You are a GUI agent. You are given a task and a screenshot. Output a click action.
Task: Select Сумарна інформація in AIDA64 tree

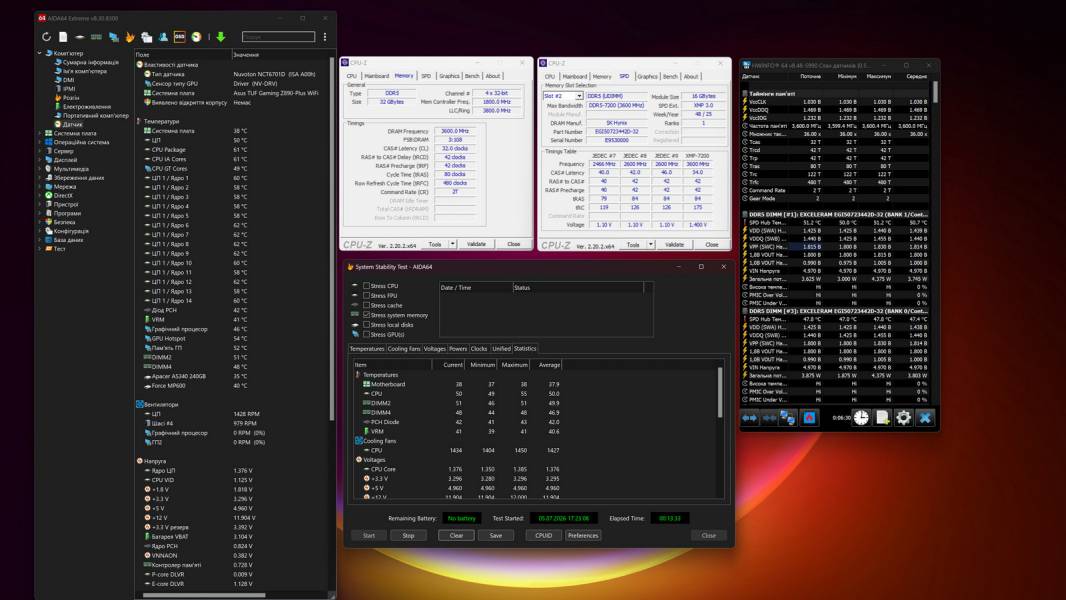pyautogui.click(x=90, y=62)
